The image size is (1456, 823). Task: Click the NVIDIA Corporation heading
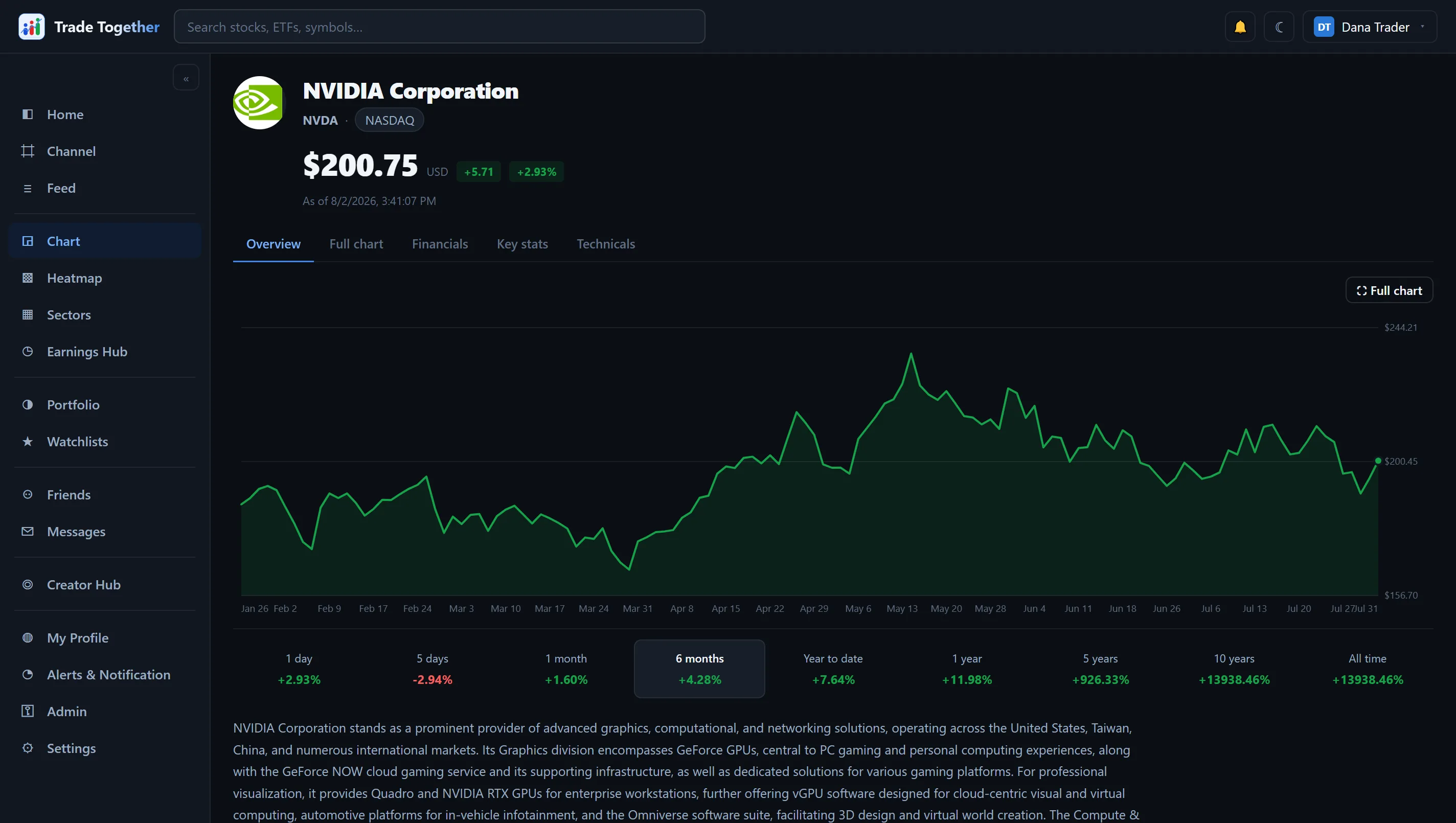pyautogui.click(x=411, y=91)
